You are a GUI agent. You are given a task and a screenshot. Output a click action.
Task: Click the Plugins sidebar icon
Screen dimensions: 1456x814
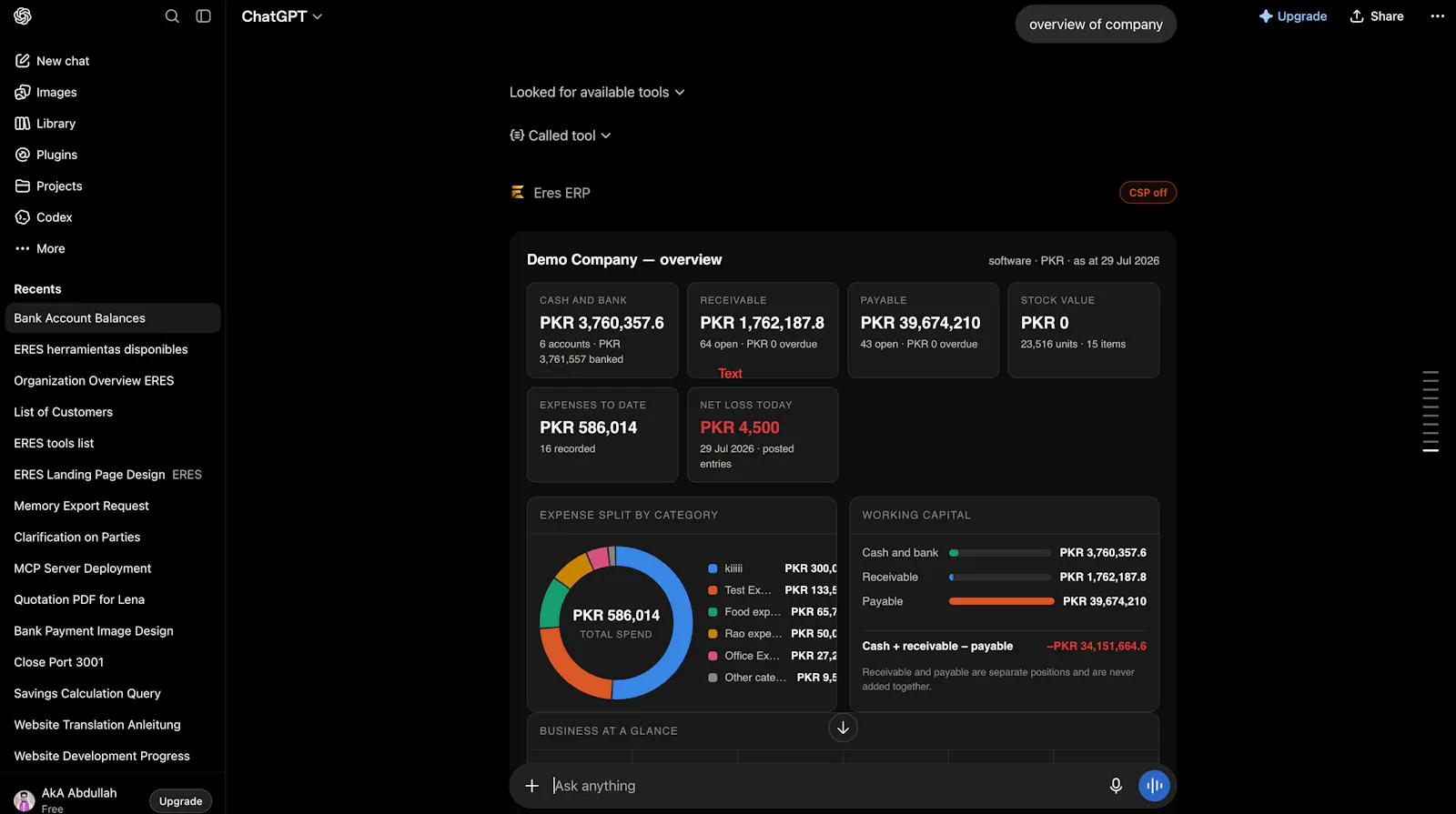click(23, 155)
